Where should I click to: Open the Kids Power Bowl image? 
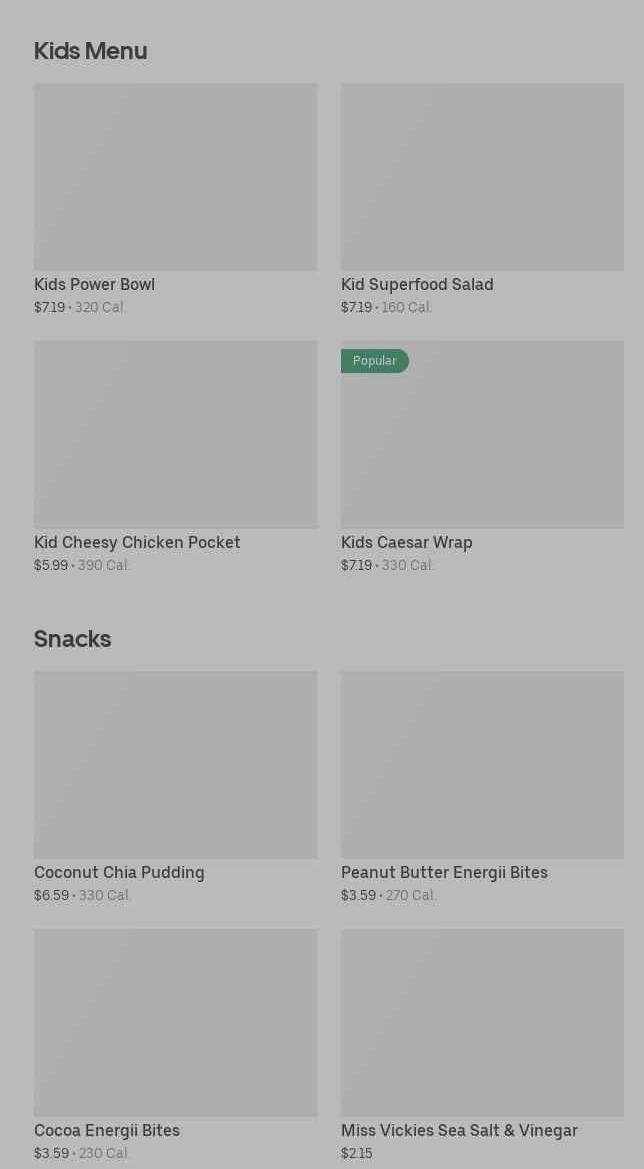(175, 177)
